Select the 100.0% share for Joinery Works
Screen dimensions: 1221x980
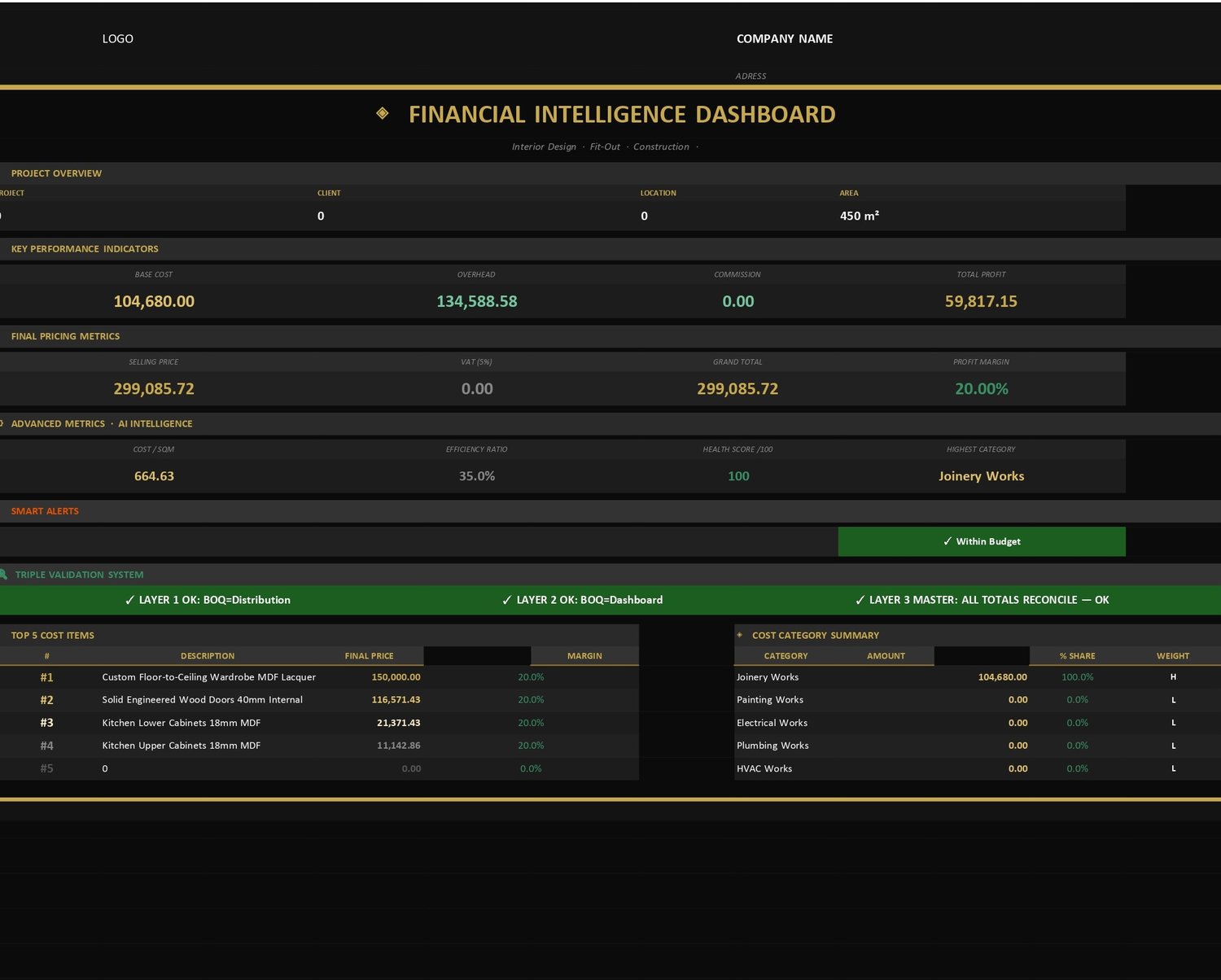(1078, 677)
